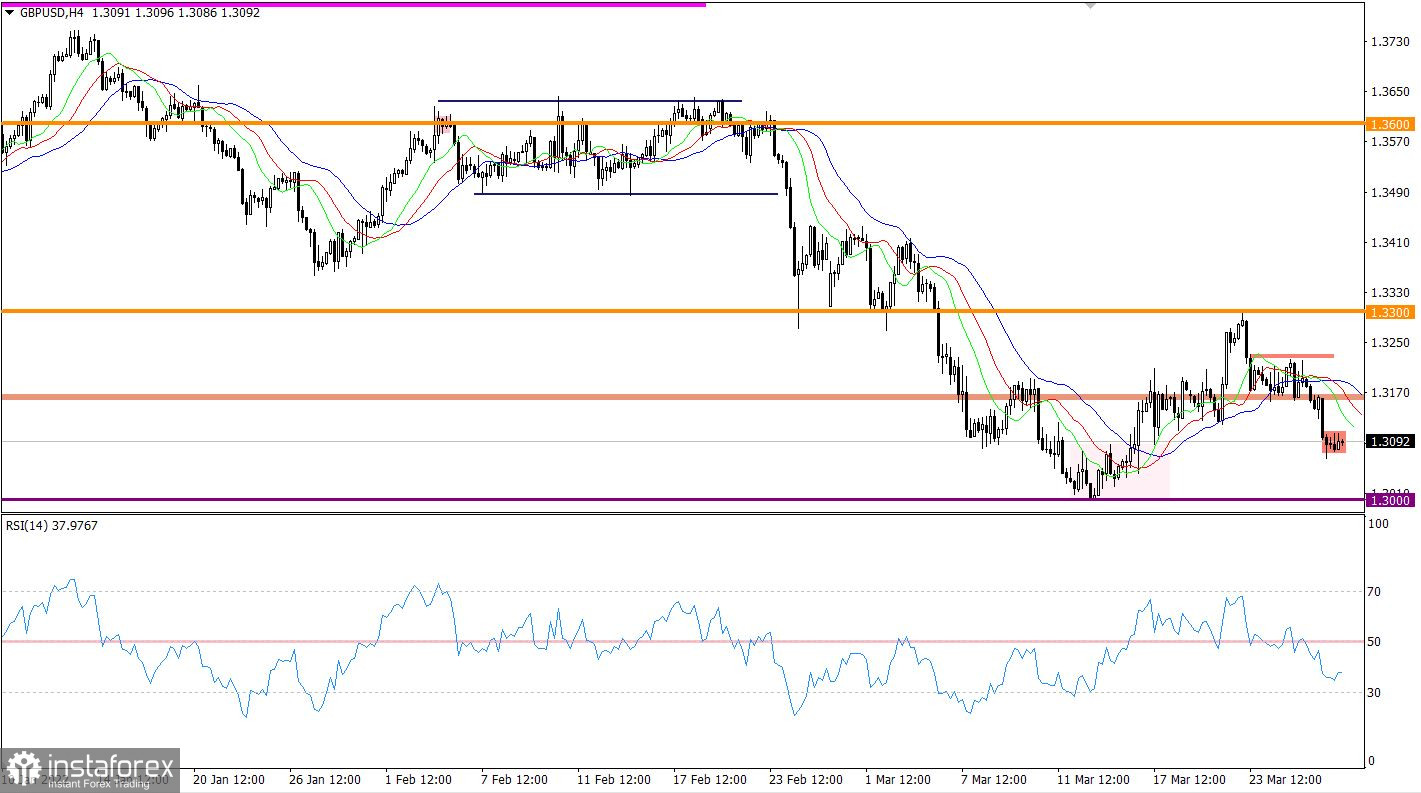1421x793 pixels.
Task: Select the small red rectangle around latest candles
Action: pyautogui.click(x=1335, y=441)
